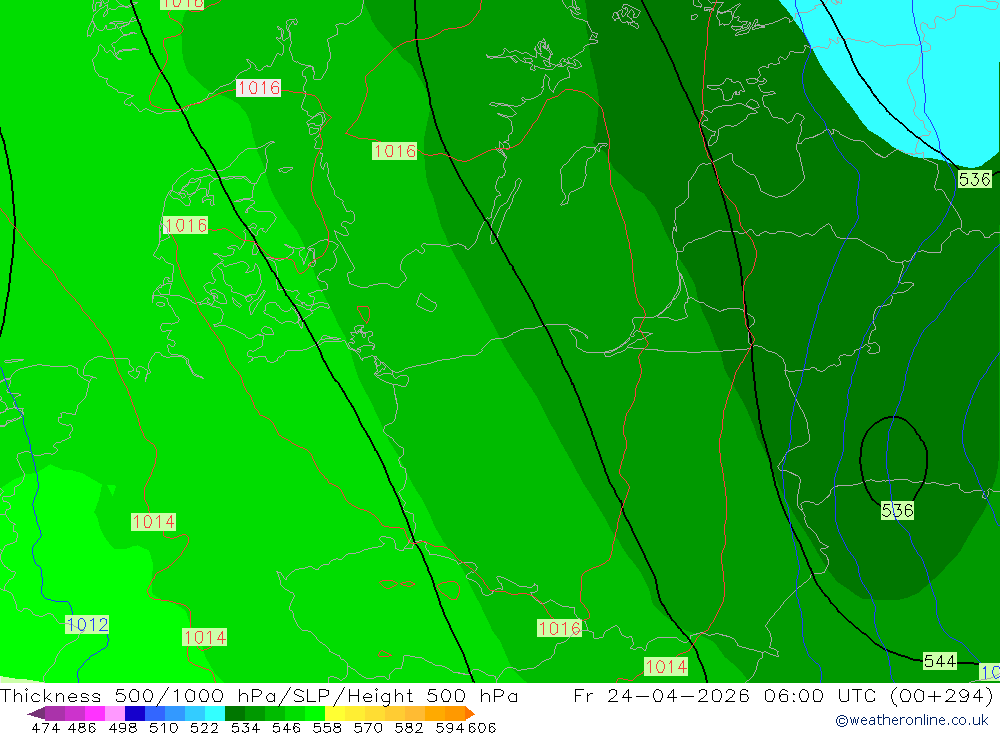1000x733 pixels.
Task: Click the blue 1012 isobar label
Action: coord(87,625)
